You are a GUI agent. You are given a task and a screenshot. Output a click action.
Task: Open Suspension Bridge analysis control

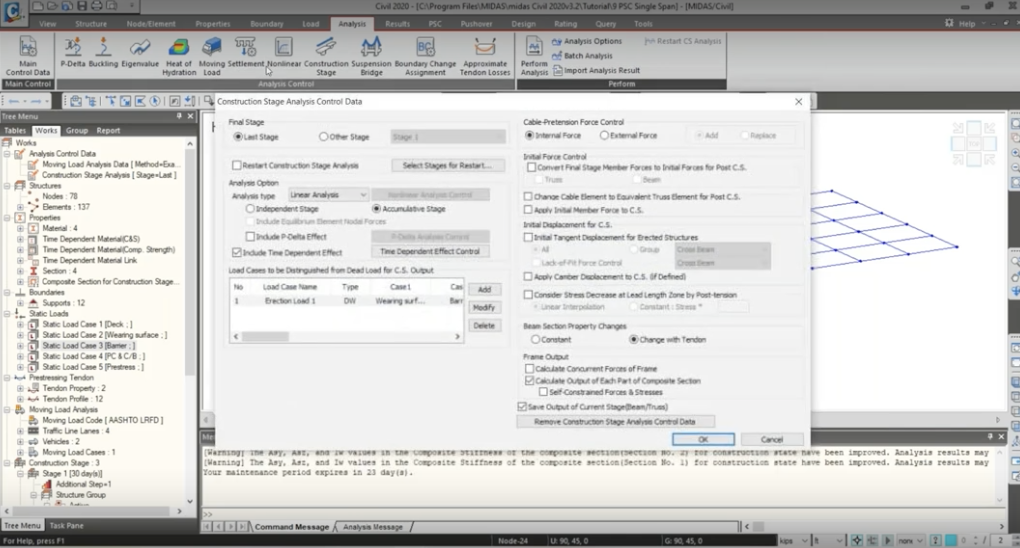[x=371, y=57]
